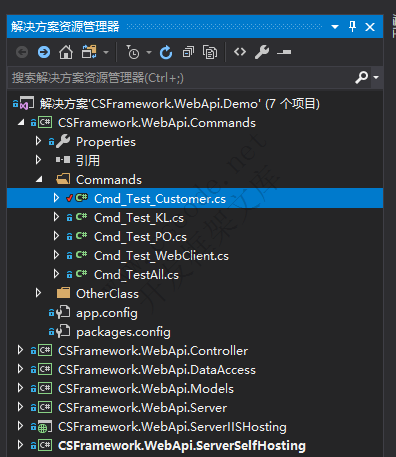Viewport: 396px width, 457px height.
Task: Click the ServerIISHosting web project globe icon
Action: pos(45,427)
